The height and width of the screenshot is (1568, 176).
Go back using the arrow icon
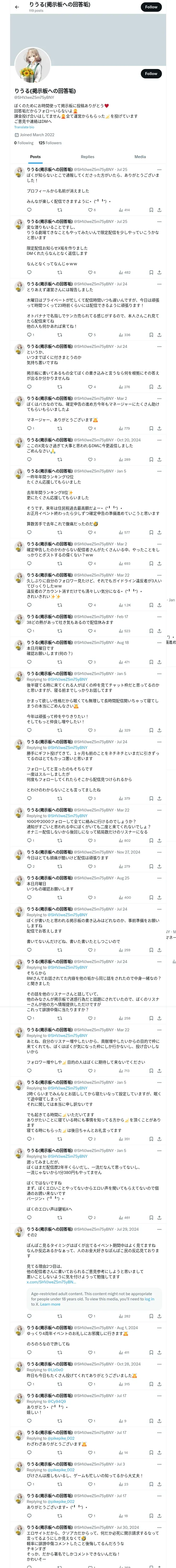pos(16,7)
